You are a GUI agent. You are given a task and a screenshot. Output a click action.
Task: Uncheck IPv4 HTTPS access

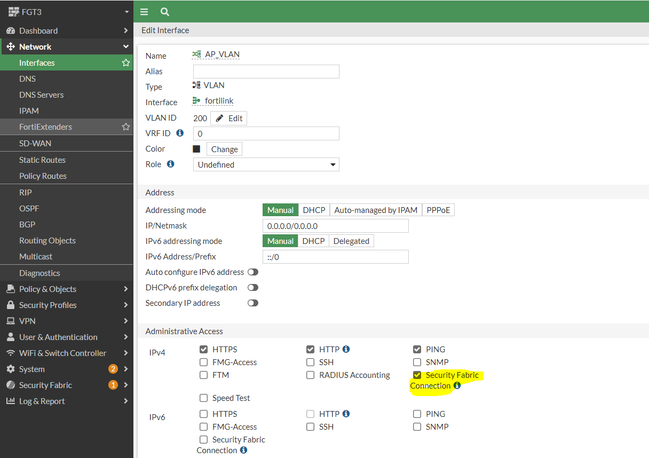[204, 349]
